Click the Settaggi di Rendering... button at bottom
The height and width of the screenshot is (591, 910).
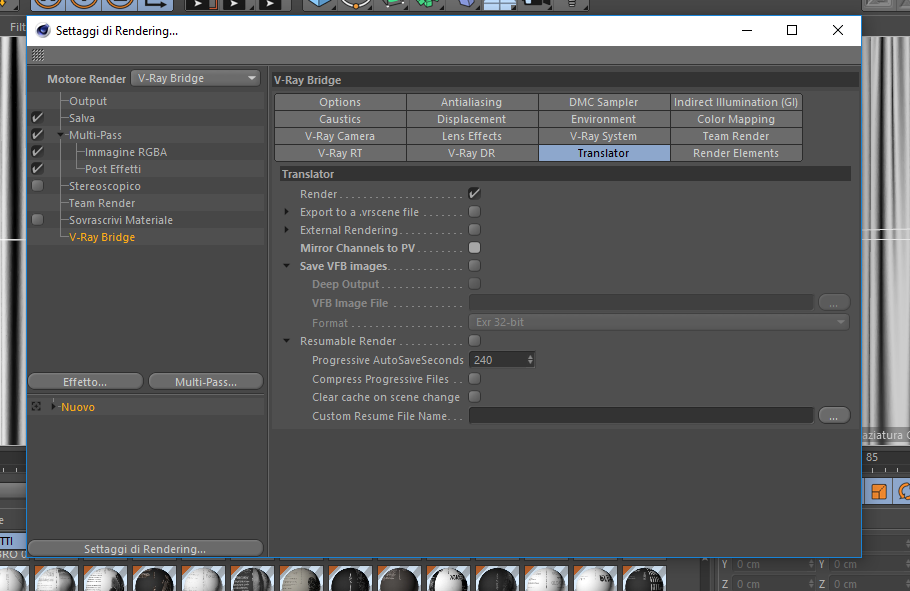point(145,549)
